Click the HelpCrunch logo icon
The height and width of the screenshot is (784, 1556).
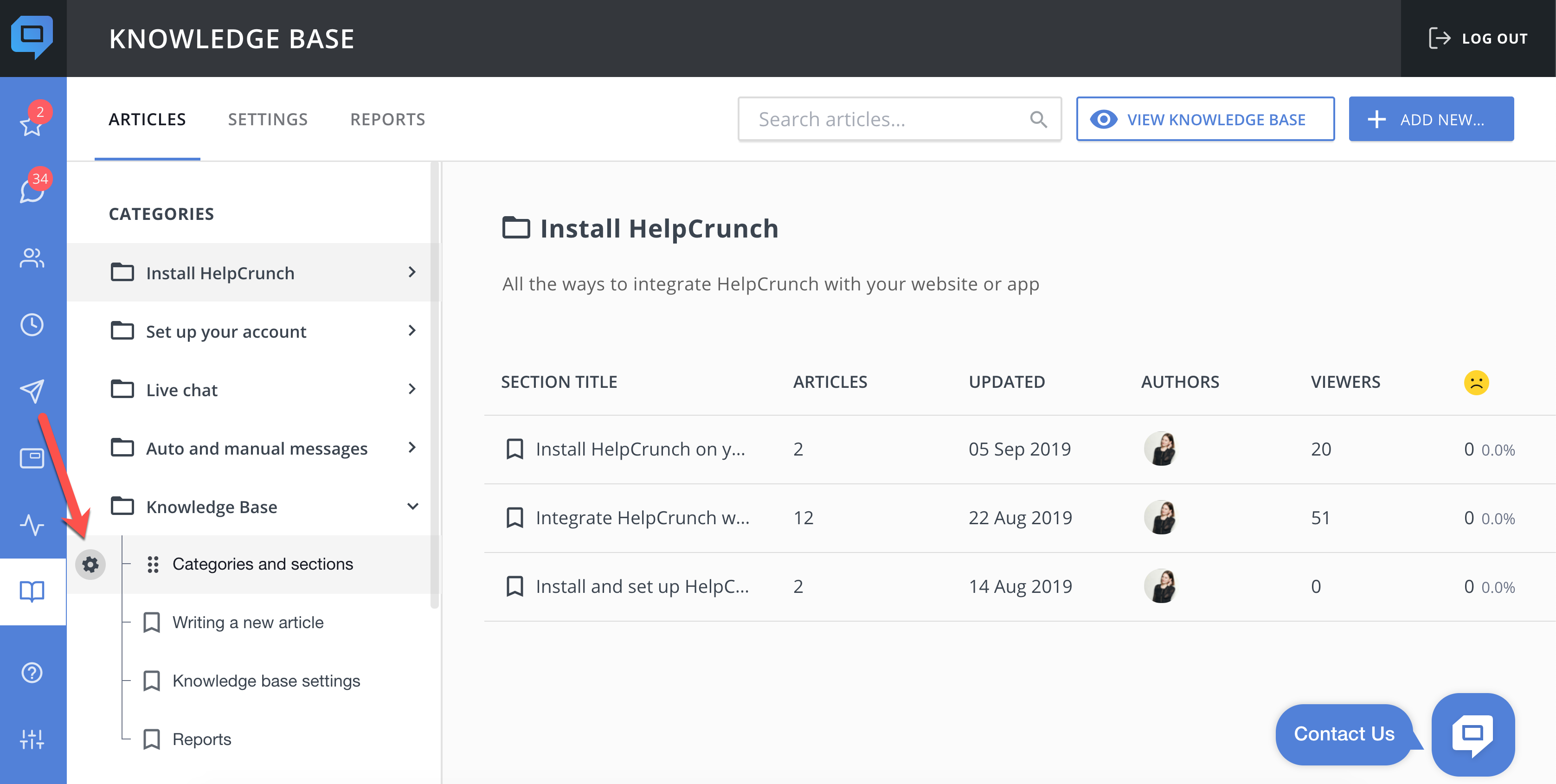point(32,38)
